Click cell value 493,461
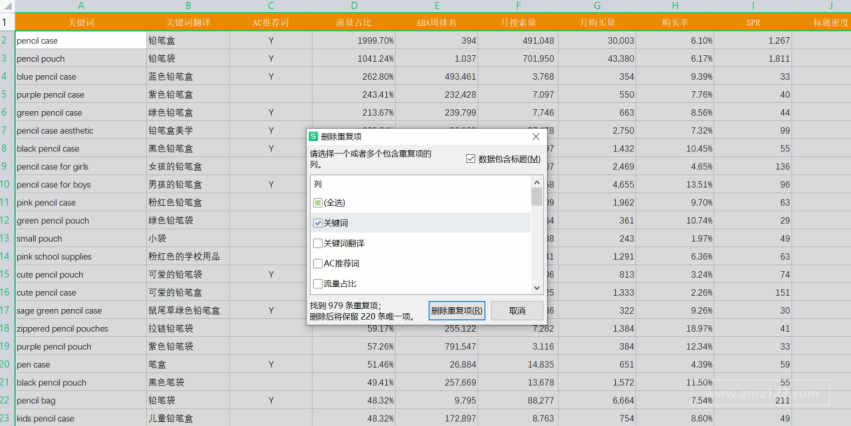This screenshot has height=426, width=851. pos(436,77)
